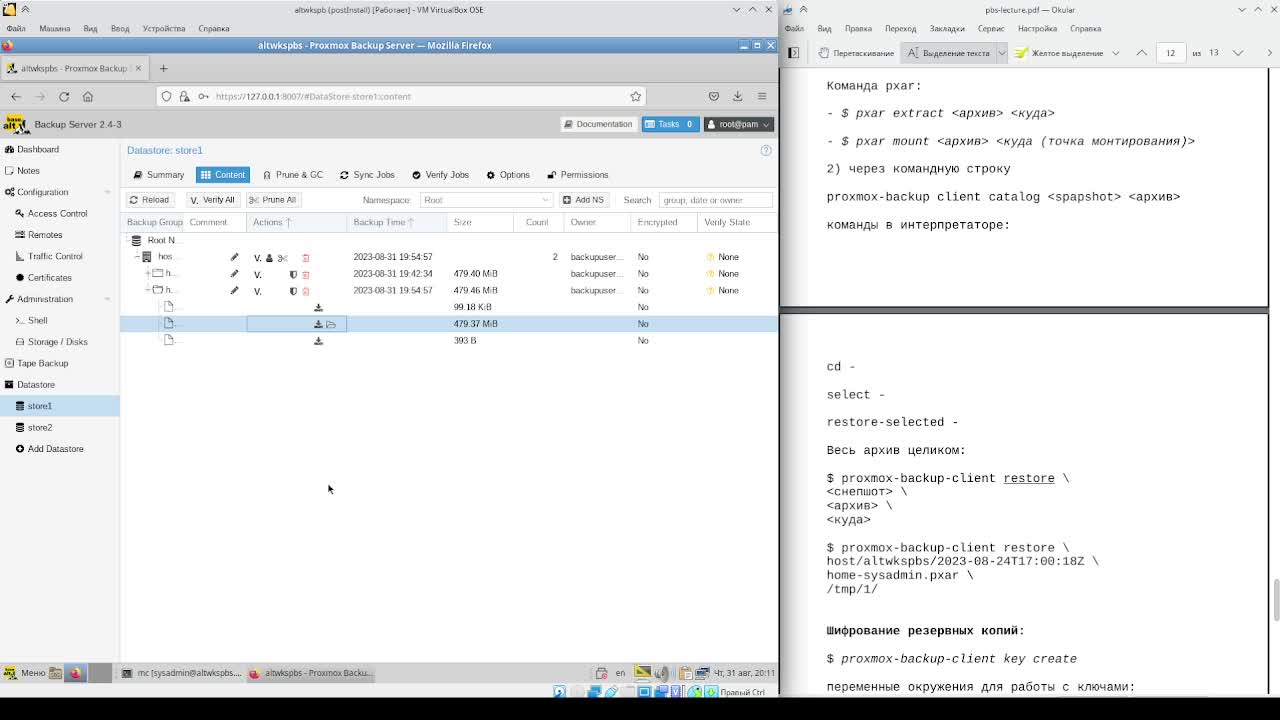Open Firefox application menu
Image resolution: width=1280 pixels, height=720 pixels.
click(761, 96)
